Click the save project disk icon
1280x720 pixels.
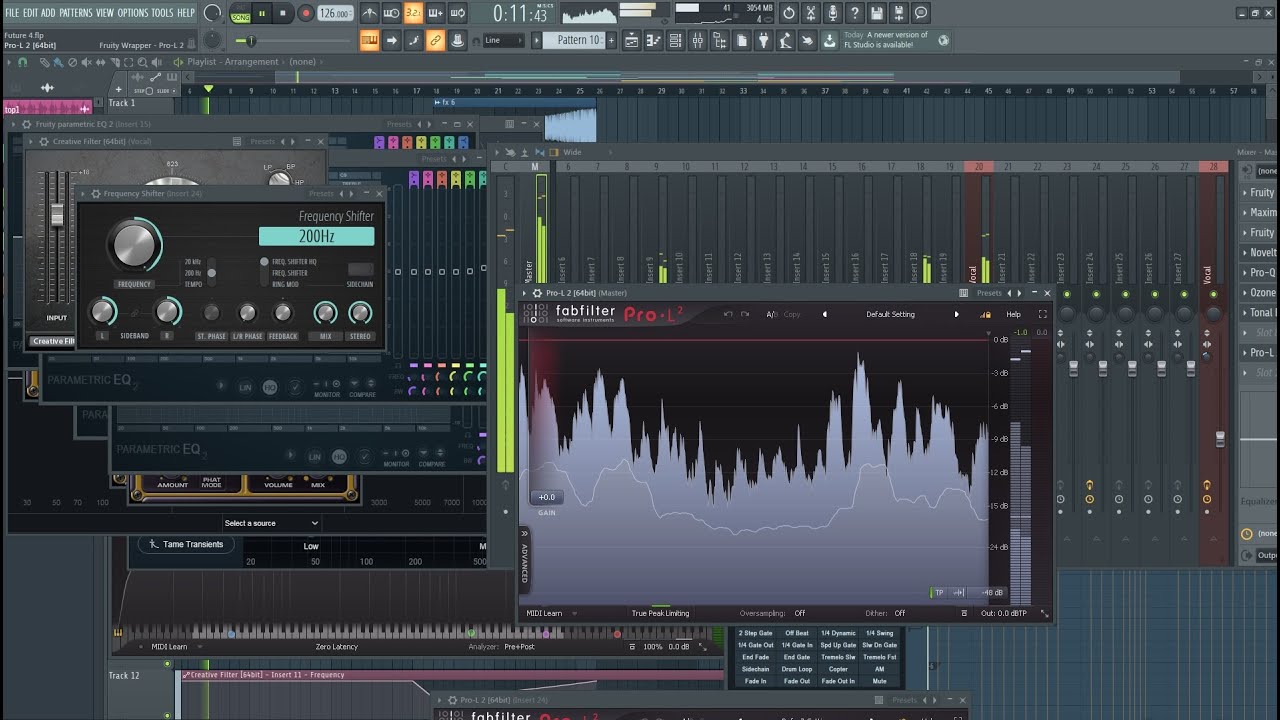click(x=877, y=13)
